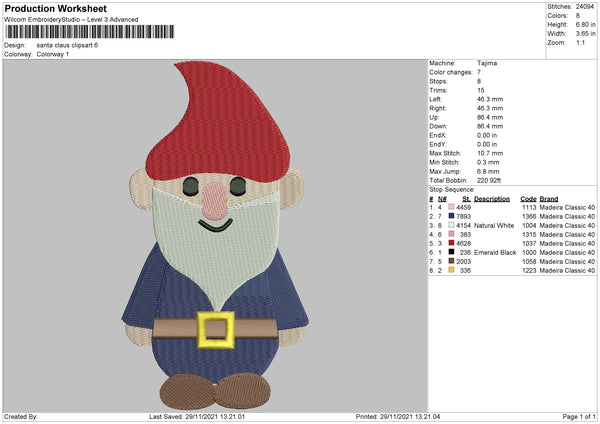Viewport: 600px width, 424px height.
Task: Pick the black Emerald Black swatch
Action: point(452,252)
